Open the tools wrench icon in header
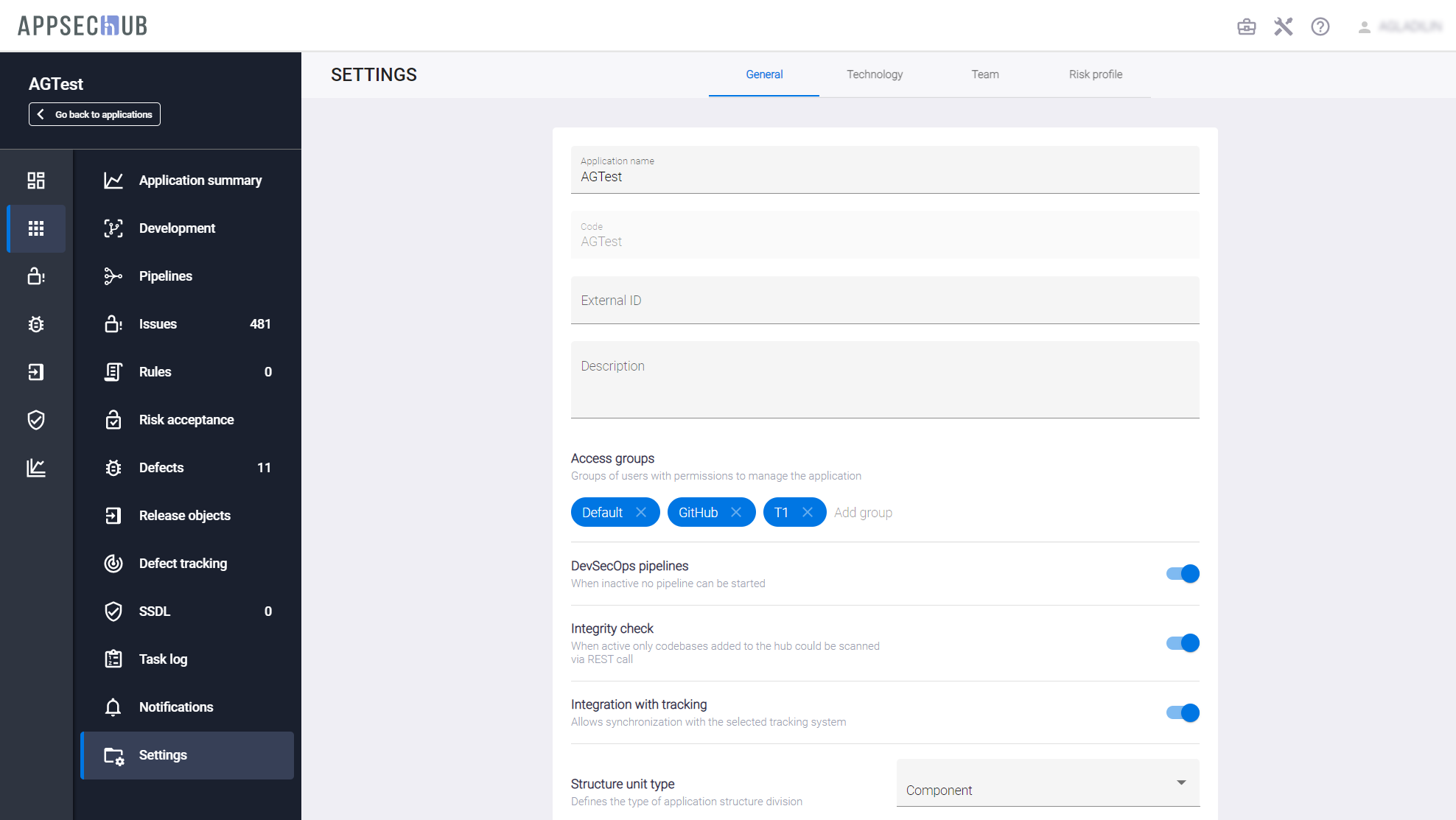This screenshot has height=820, width=1456. coord(1283,27)
